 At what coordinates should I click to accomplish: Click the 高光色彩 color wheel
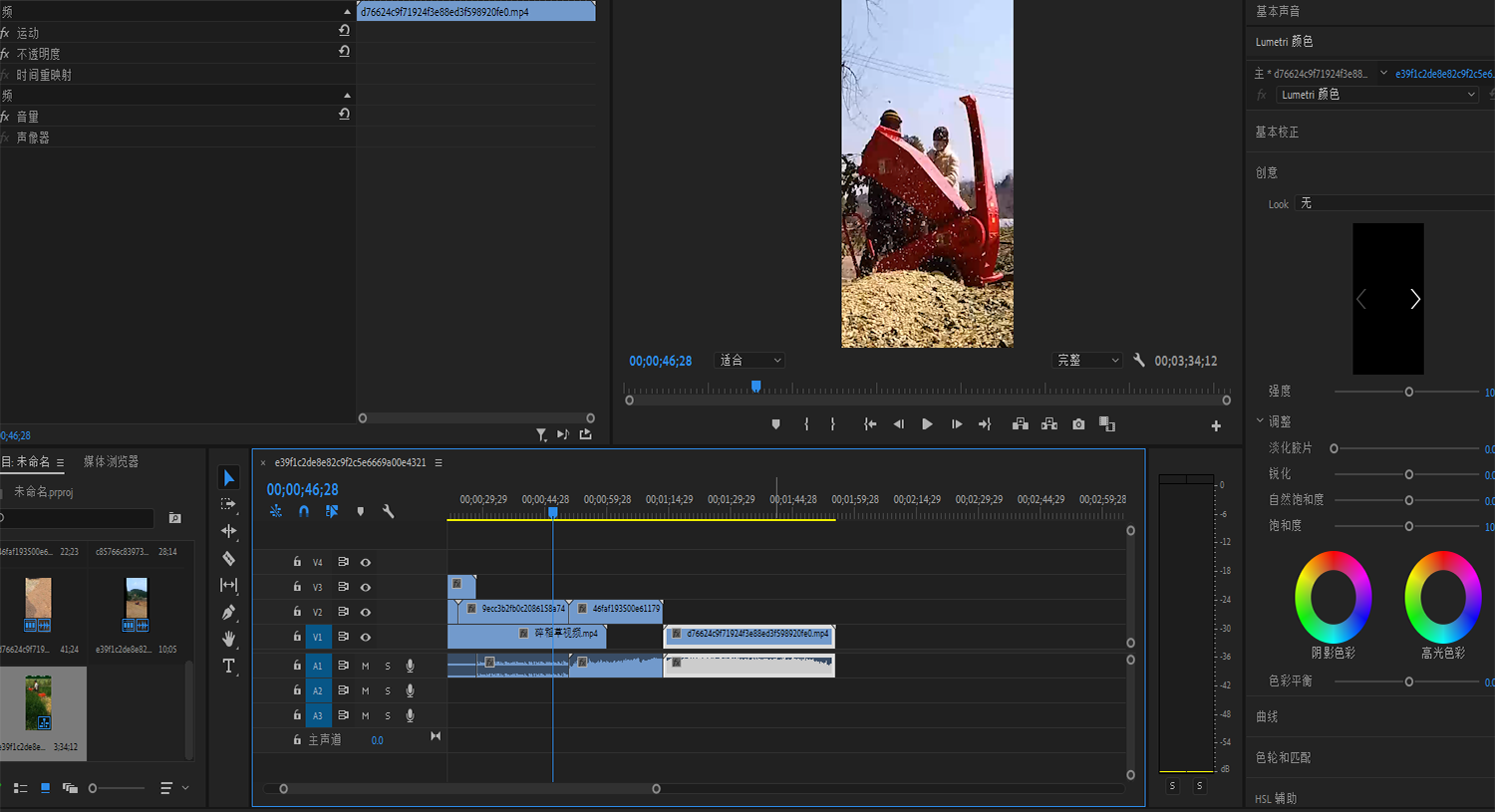click(x=1442, y=597)
